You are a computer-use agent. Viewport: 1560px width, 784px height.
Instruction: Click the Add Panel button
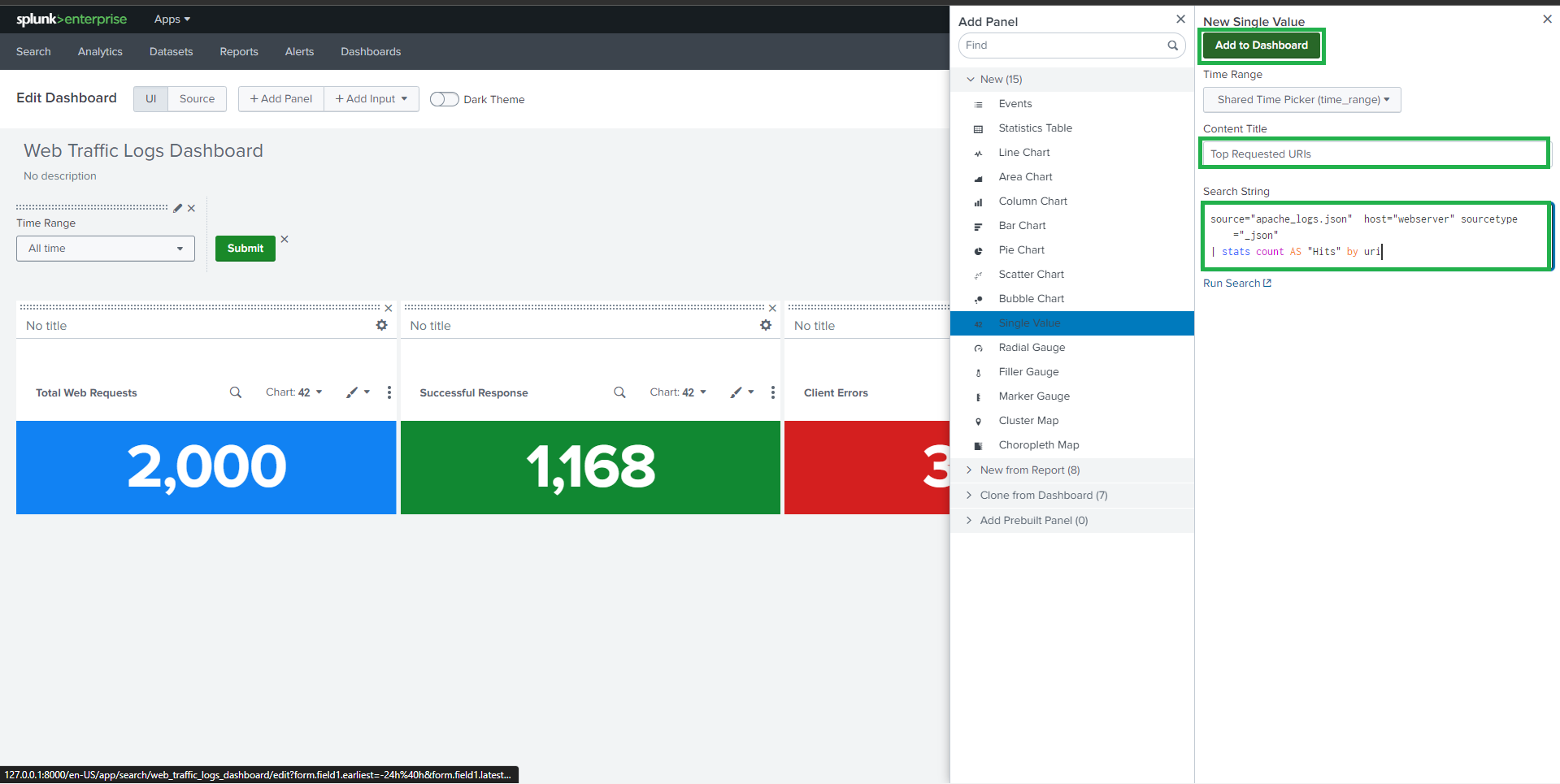pos(281,99)
